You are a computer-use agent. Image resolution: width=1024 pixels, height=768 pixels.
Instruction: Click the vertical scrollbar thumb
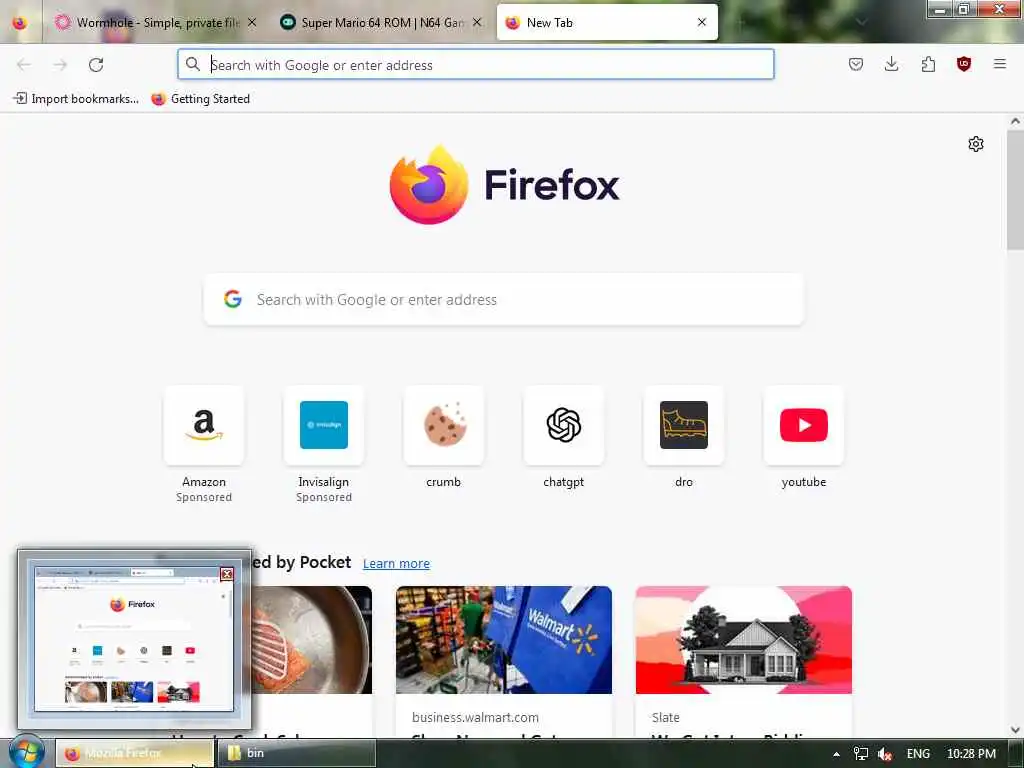pyautogui.click(x=1015, y=189)
